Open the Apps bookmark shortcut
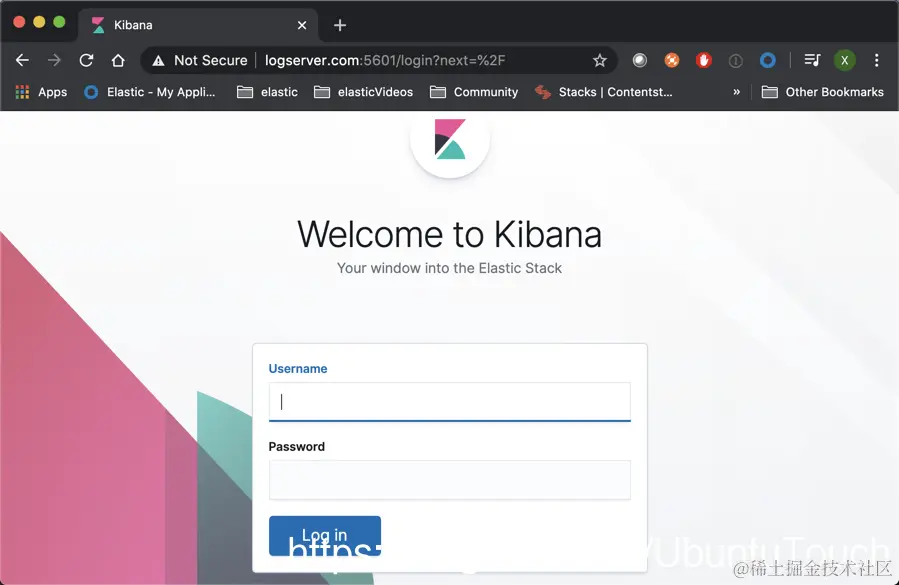This screenshot has width=899, height=585. click(x=41, y=92)
